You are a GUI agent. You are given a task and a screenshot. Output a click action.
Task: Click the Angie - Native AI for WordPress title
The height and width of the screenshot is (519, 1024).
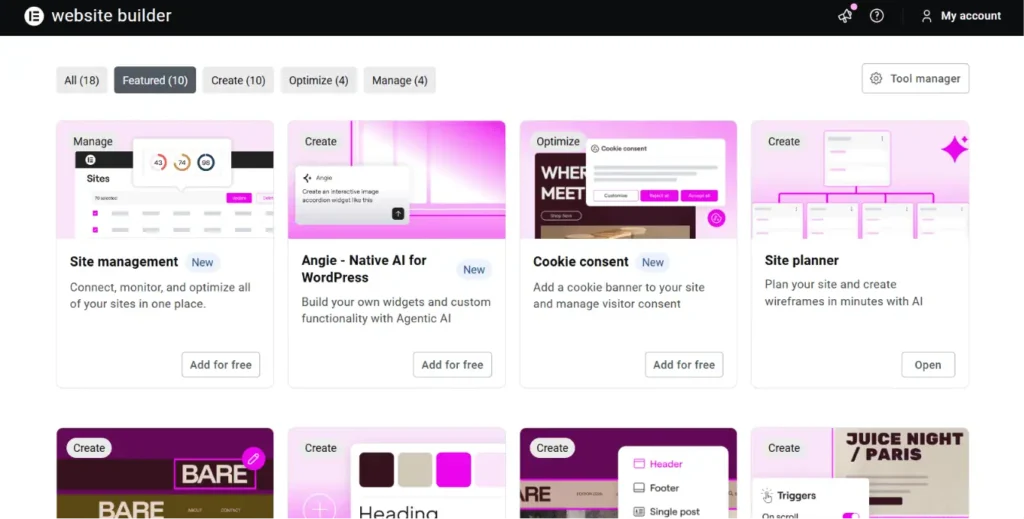click(x=364, y=268)
